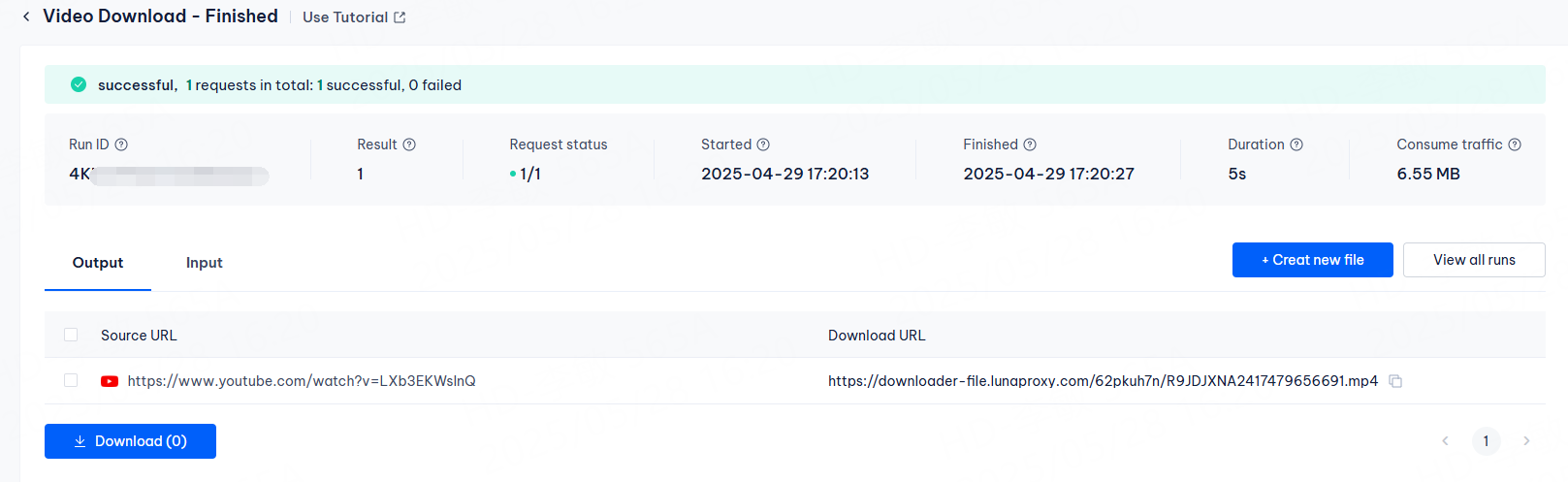This screenshot has height=482, width=1568.
Task: Click the help icon beside Started
Action: click(x=763, y=145)
